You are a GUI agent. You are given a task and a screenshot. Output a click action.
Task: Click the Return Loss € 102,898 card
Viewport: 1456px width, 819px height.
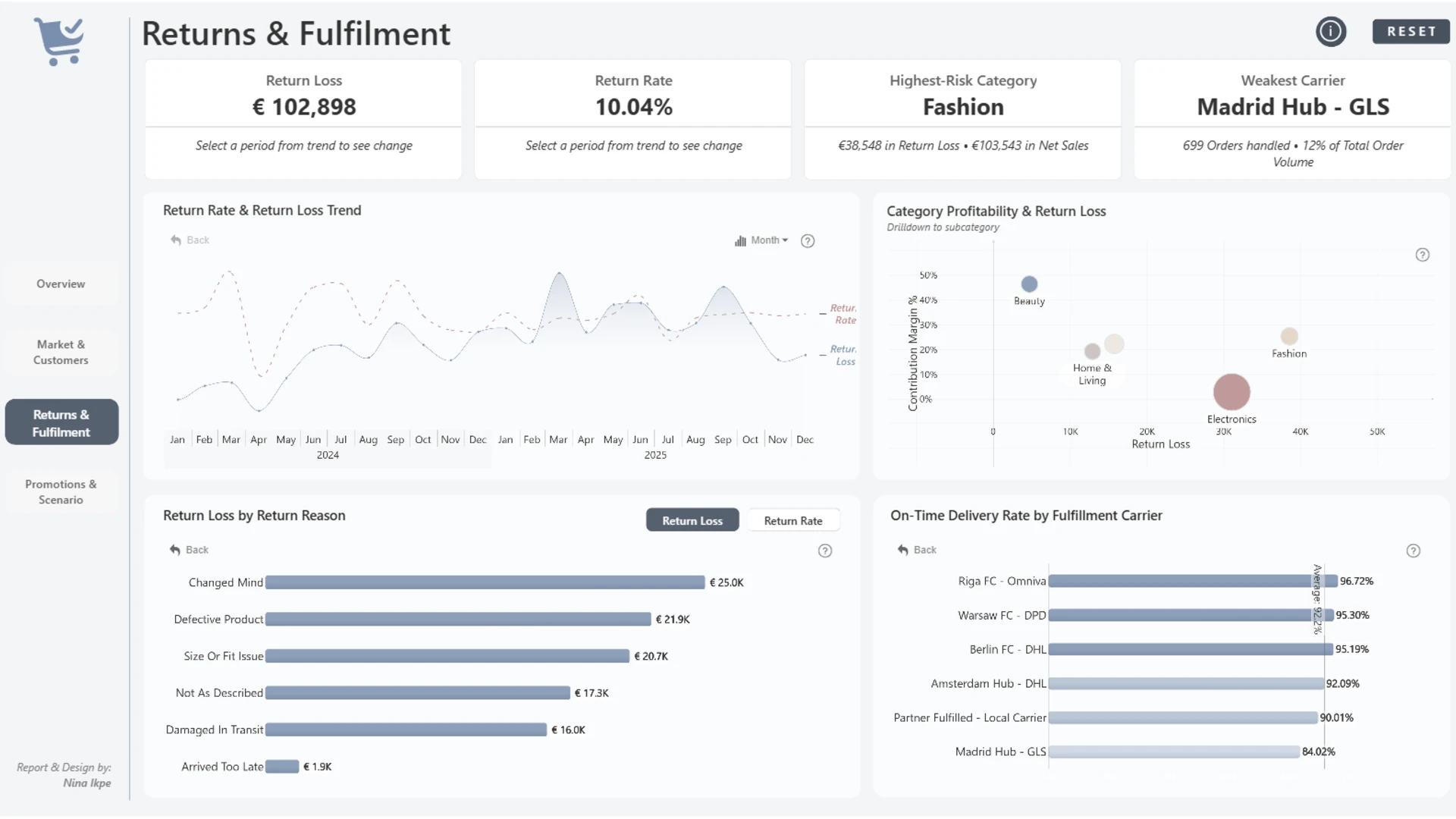coord(303,119)
